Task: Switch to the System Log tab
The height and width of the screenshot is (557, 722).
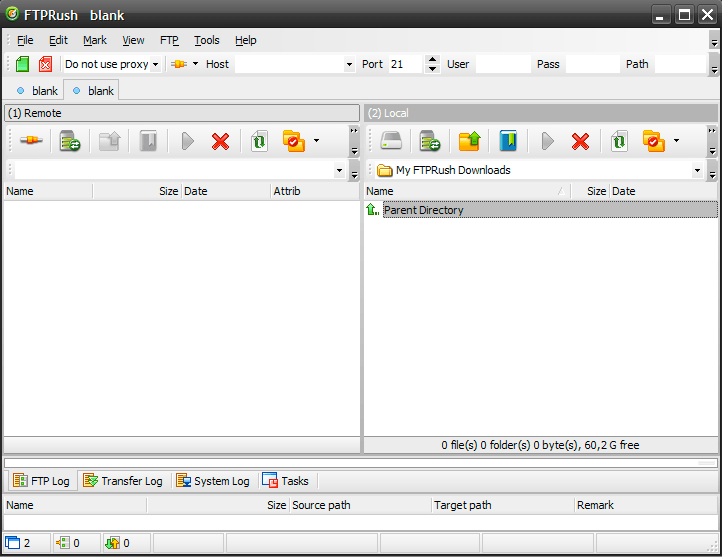Action: coord(212,481)
